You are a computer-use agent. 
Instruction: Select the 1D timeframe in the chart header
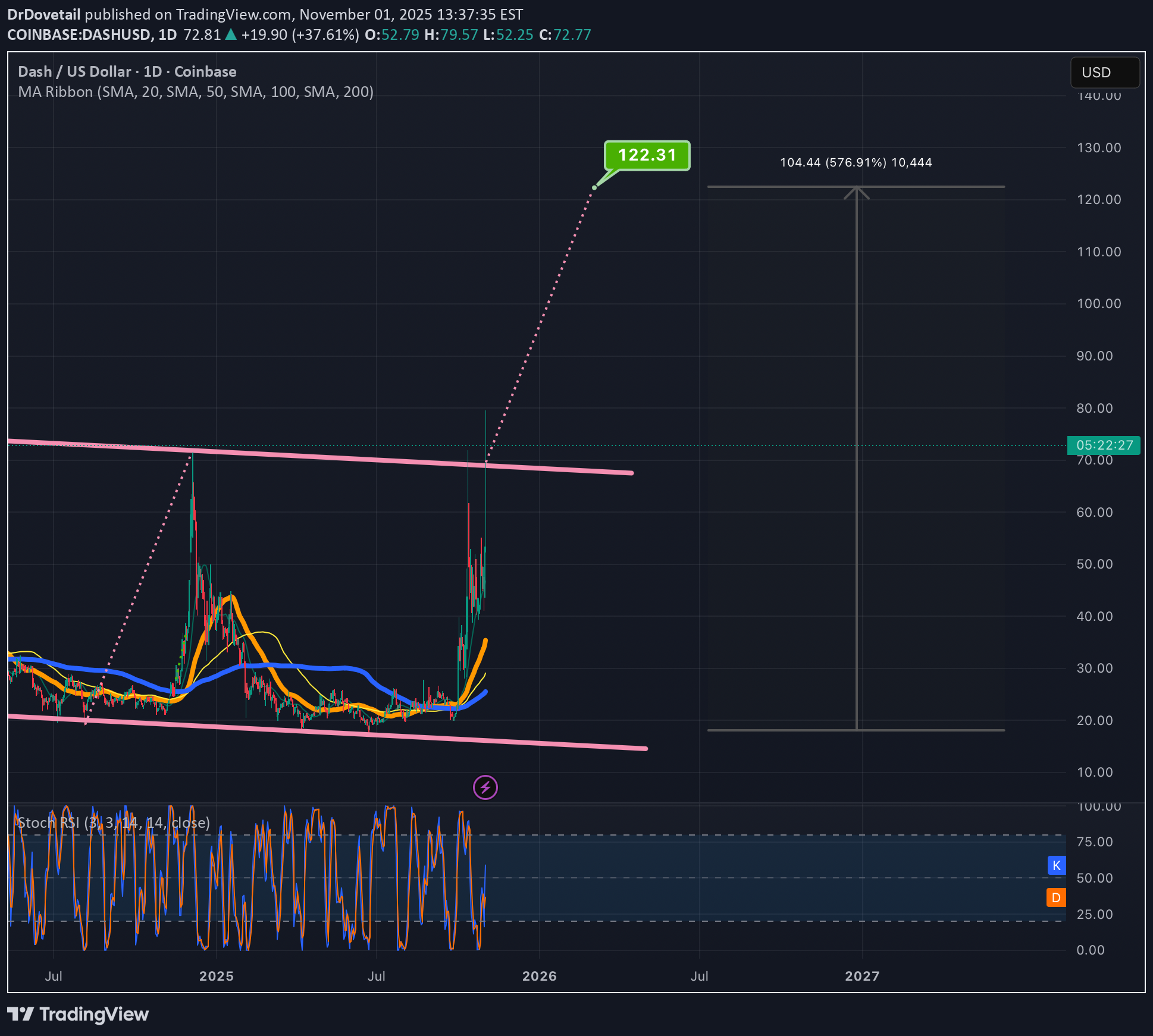[x=168, y=34]
